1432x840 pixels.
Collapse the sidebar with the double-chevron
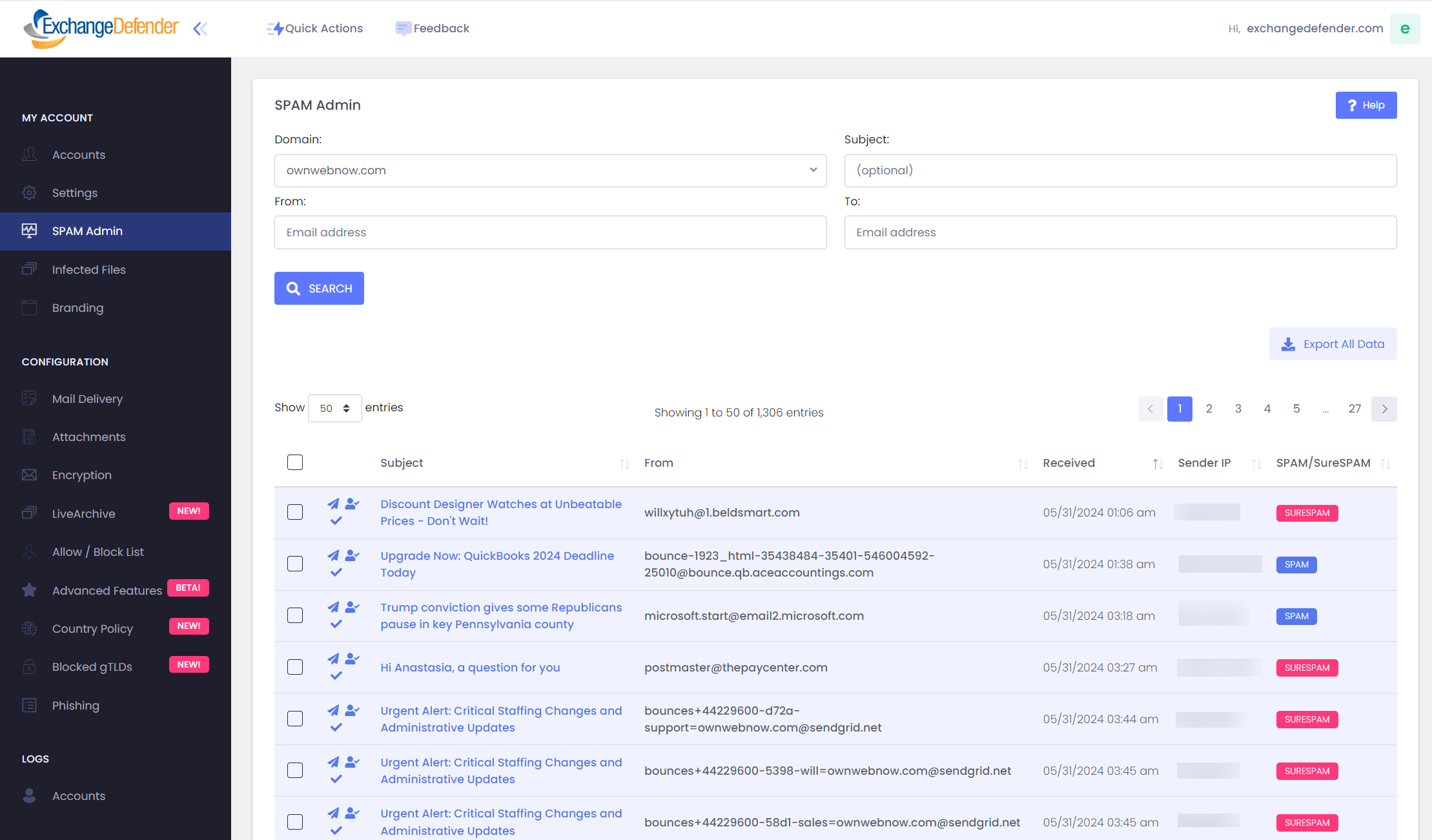tap(200, 28)
